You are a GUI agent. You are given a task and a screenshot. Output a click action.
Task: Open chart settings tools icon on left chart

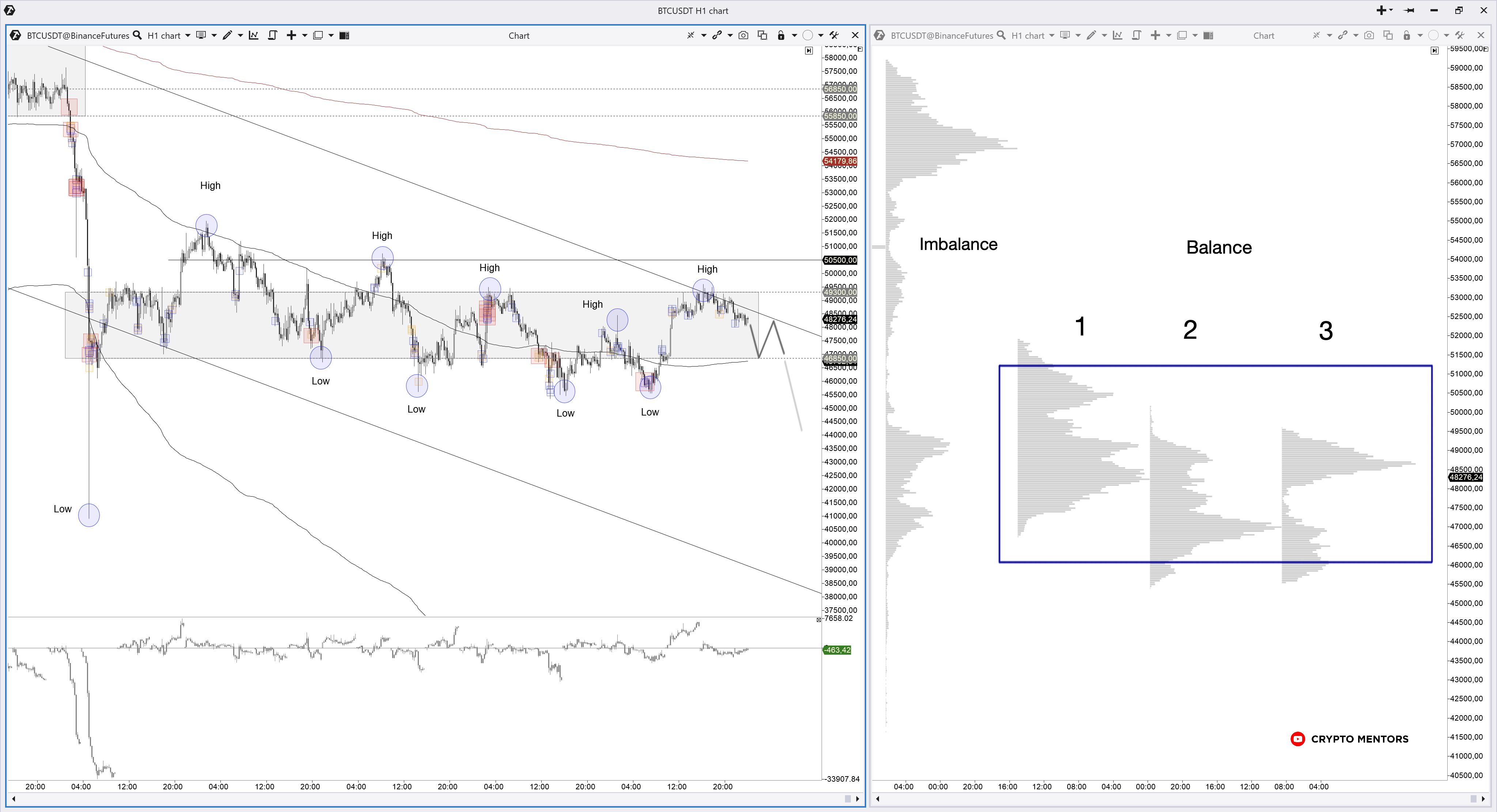point(834,35)
